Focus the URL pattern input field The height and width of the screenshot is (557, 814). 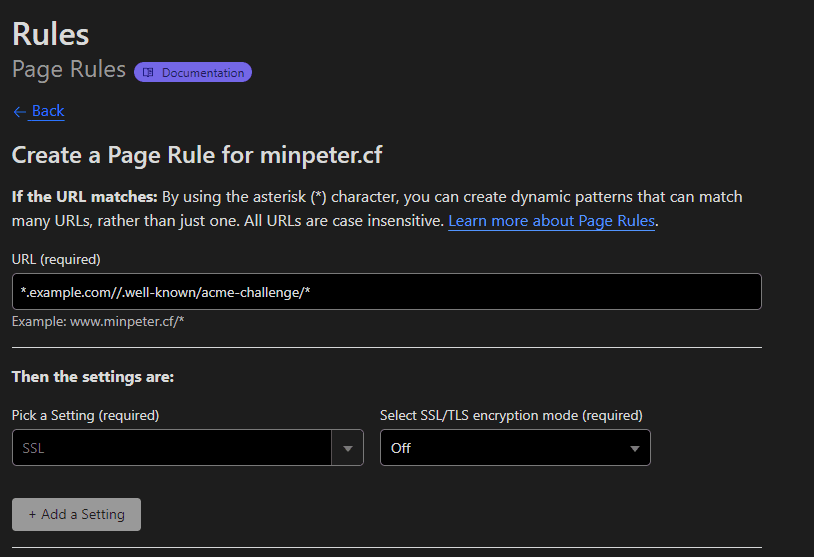click(386, 292)
